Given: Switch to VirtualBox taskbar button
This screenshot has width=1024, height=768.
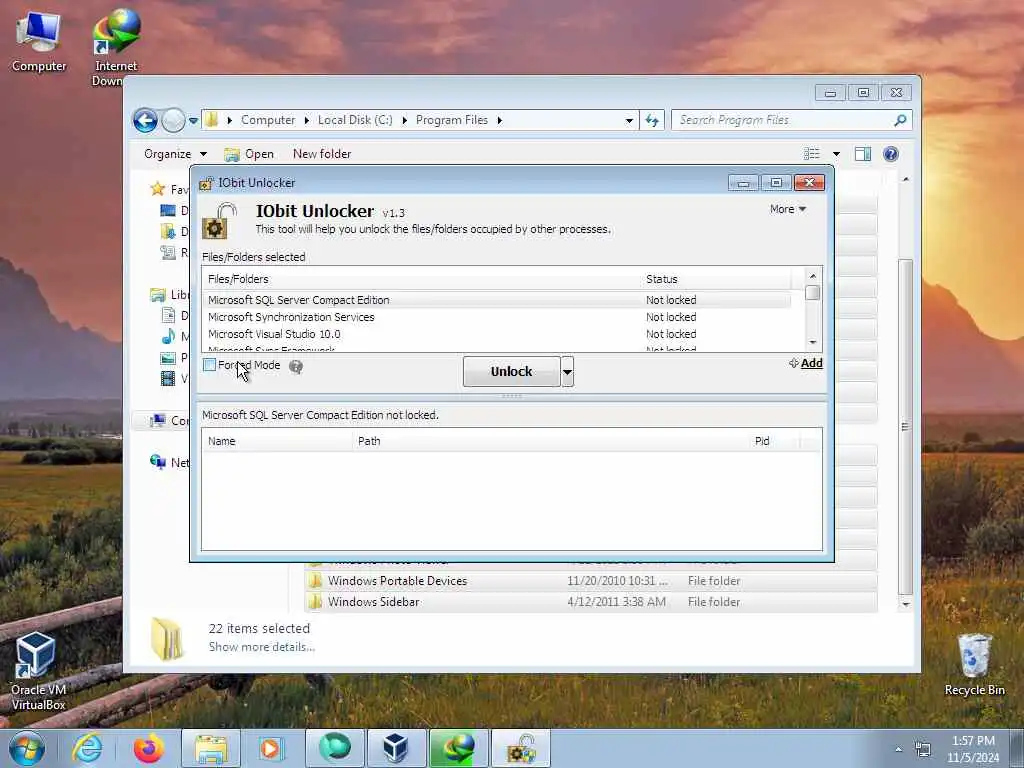Looking at the screenshot, I should 396,749.
